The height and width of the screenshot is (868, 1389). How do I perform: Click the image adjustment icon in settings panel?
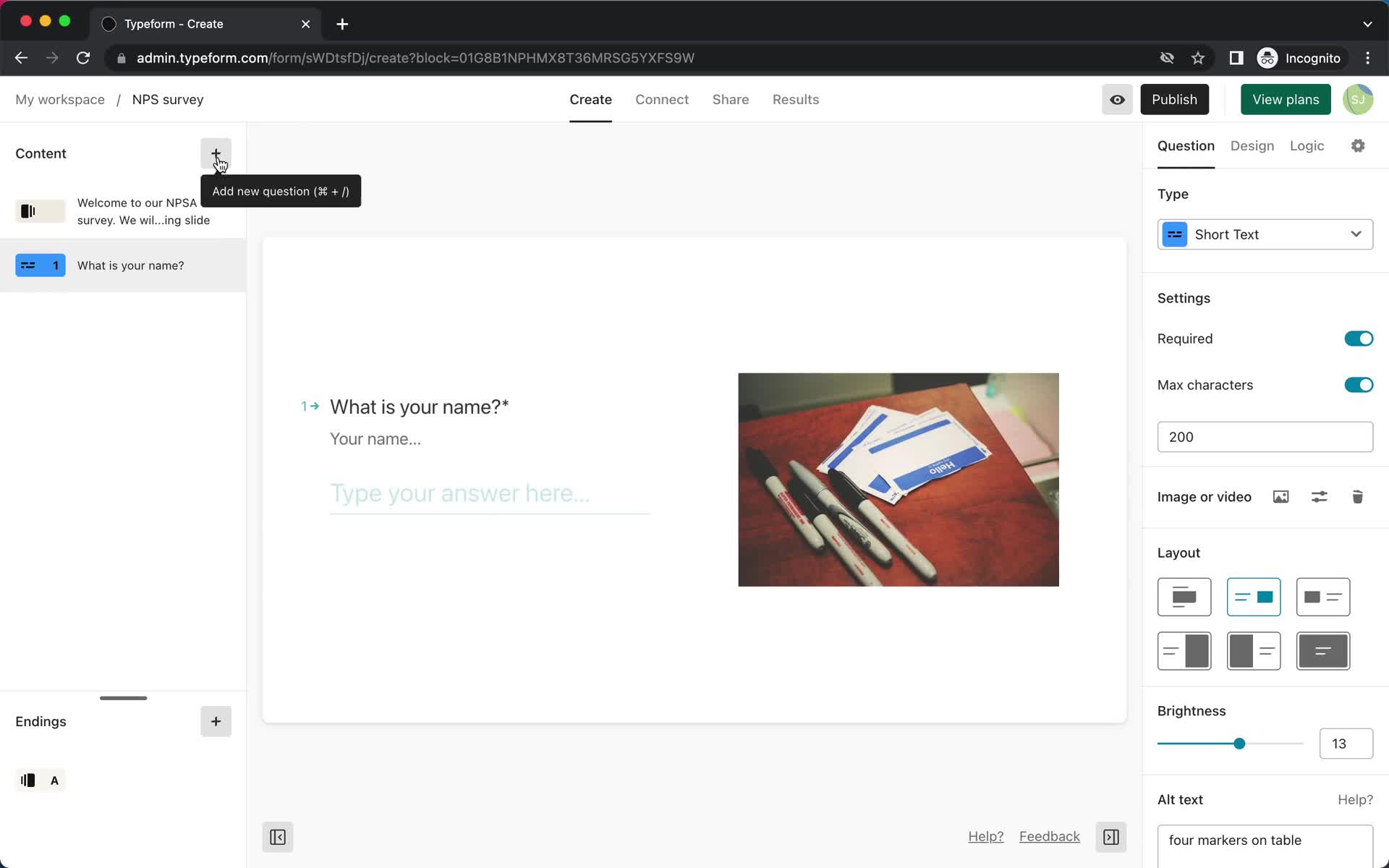[x=1320, y=497]
